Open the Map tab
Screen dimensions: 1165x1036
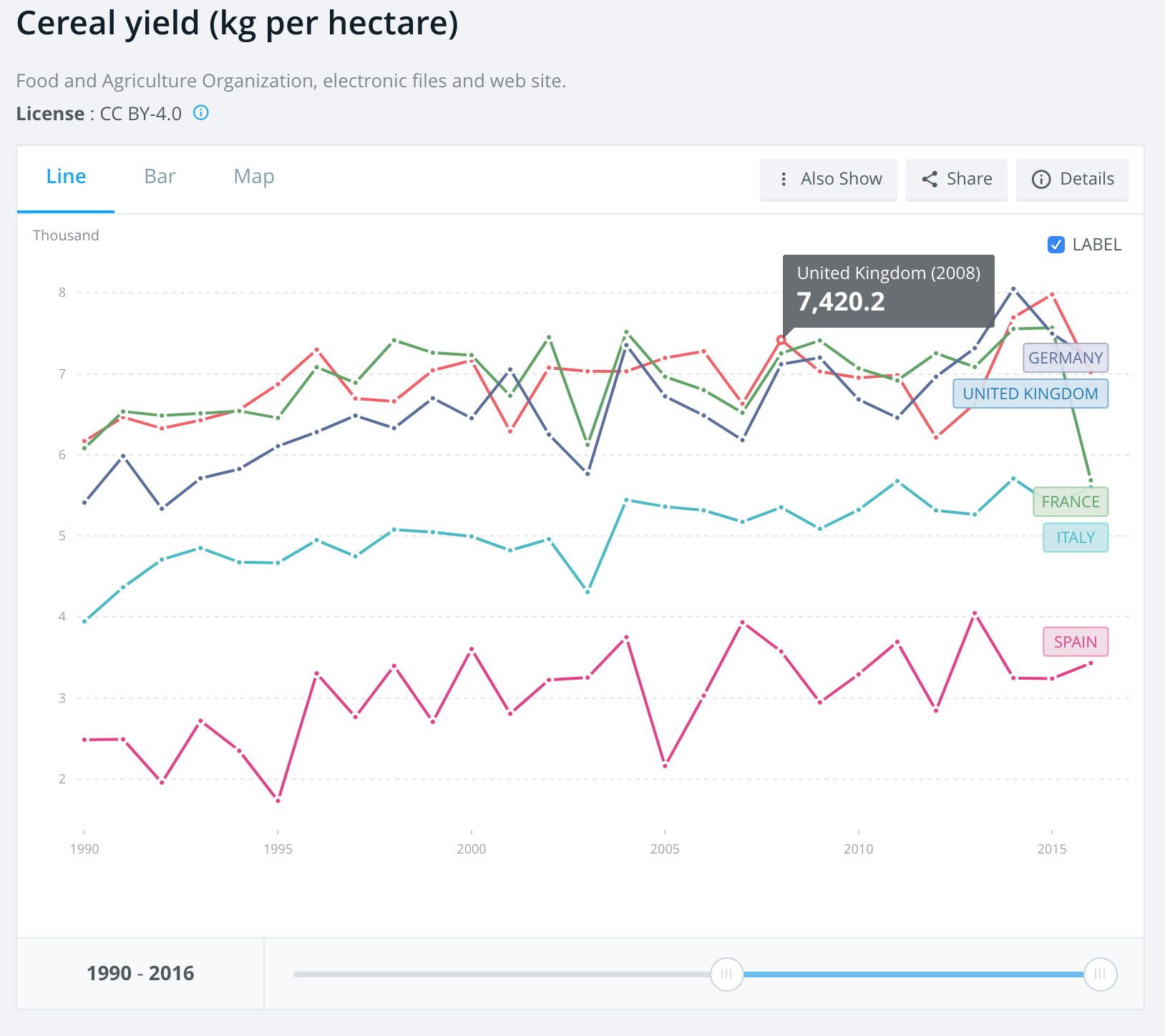[254, 177]
